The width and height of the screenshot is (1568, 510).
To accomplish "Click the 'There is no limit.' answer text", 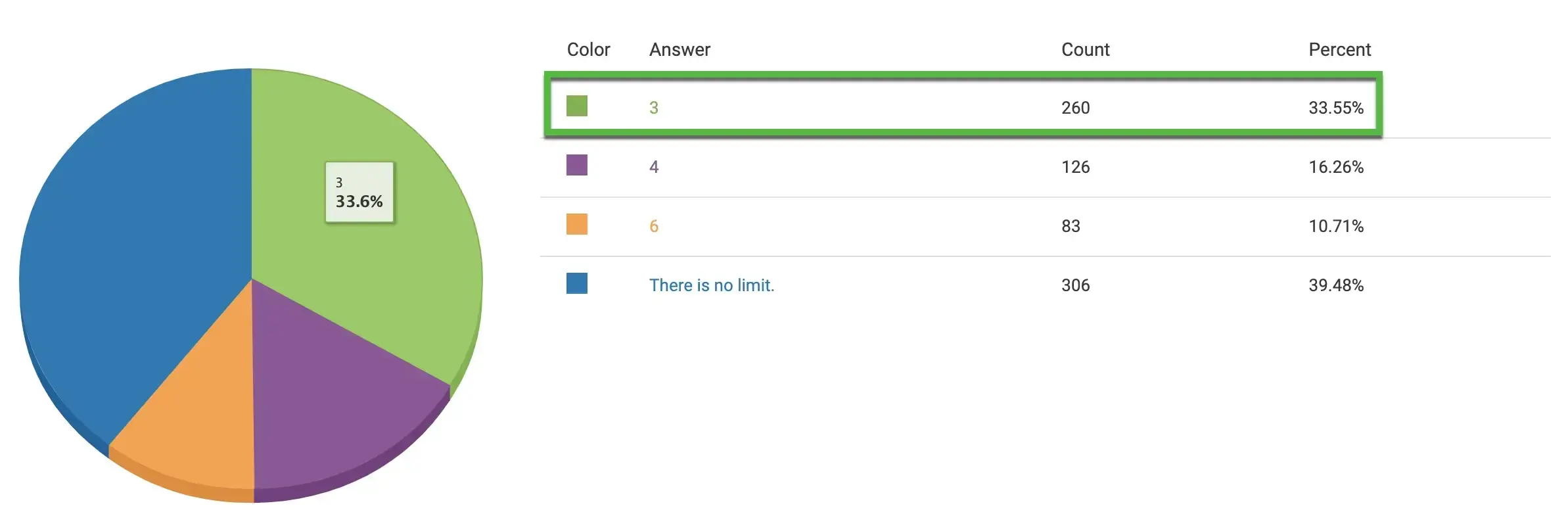I will click(x=712, y=285).
